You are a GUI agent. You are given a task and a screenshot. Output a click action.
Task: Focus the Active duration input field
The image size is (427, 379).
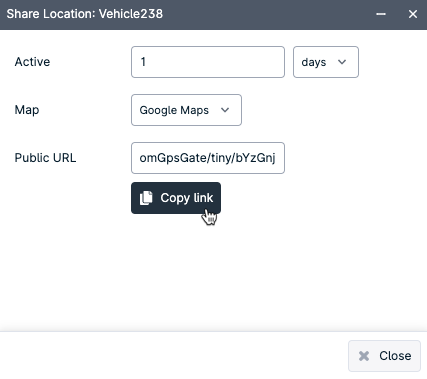pos(208,62)
